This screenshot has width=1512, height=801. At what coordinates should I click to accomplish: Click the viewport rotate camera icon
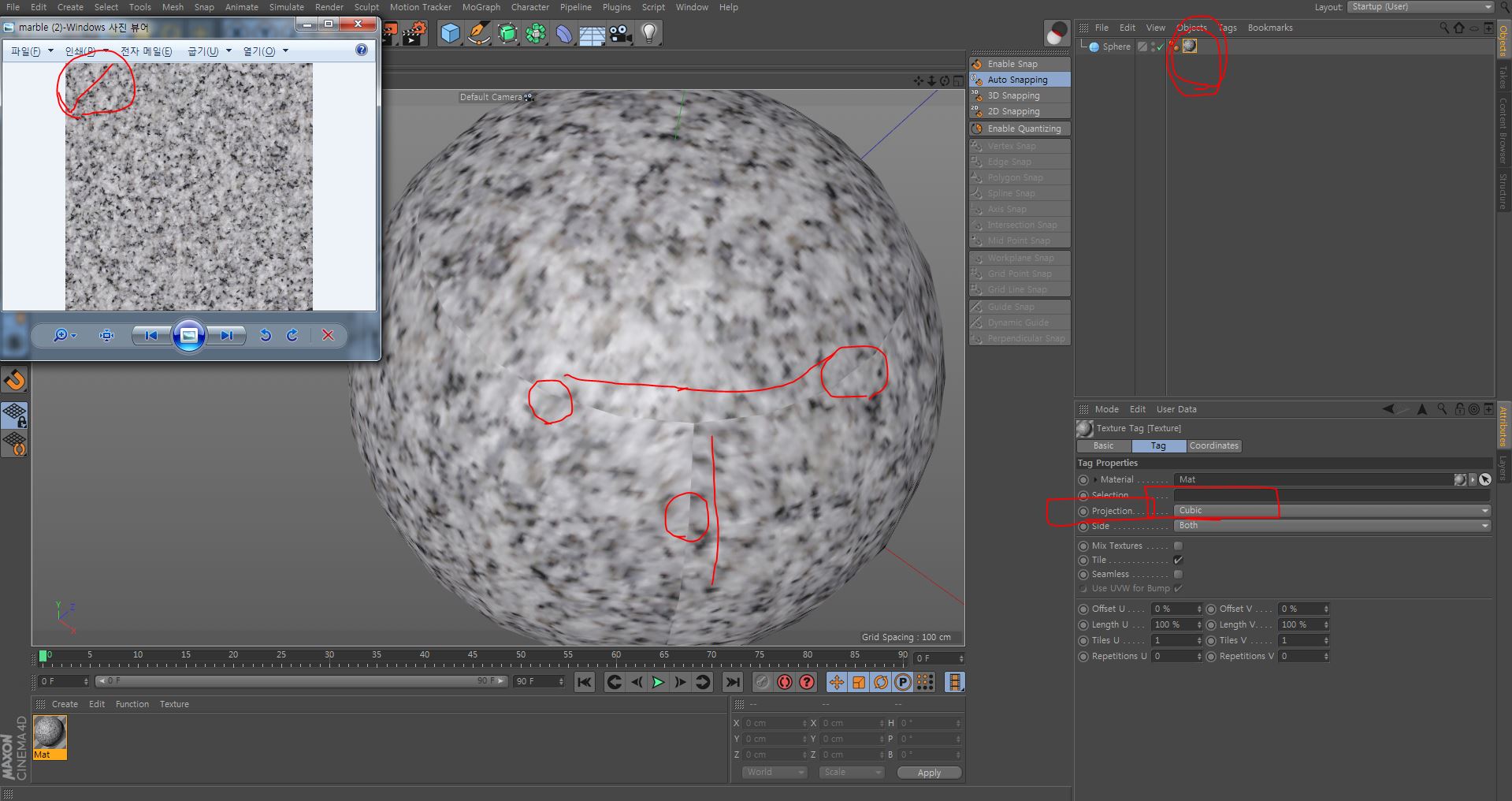coord(944,80)
